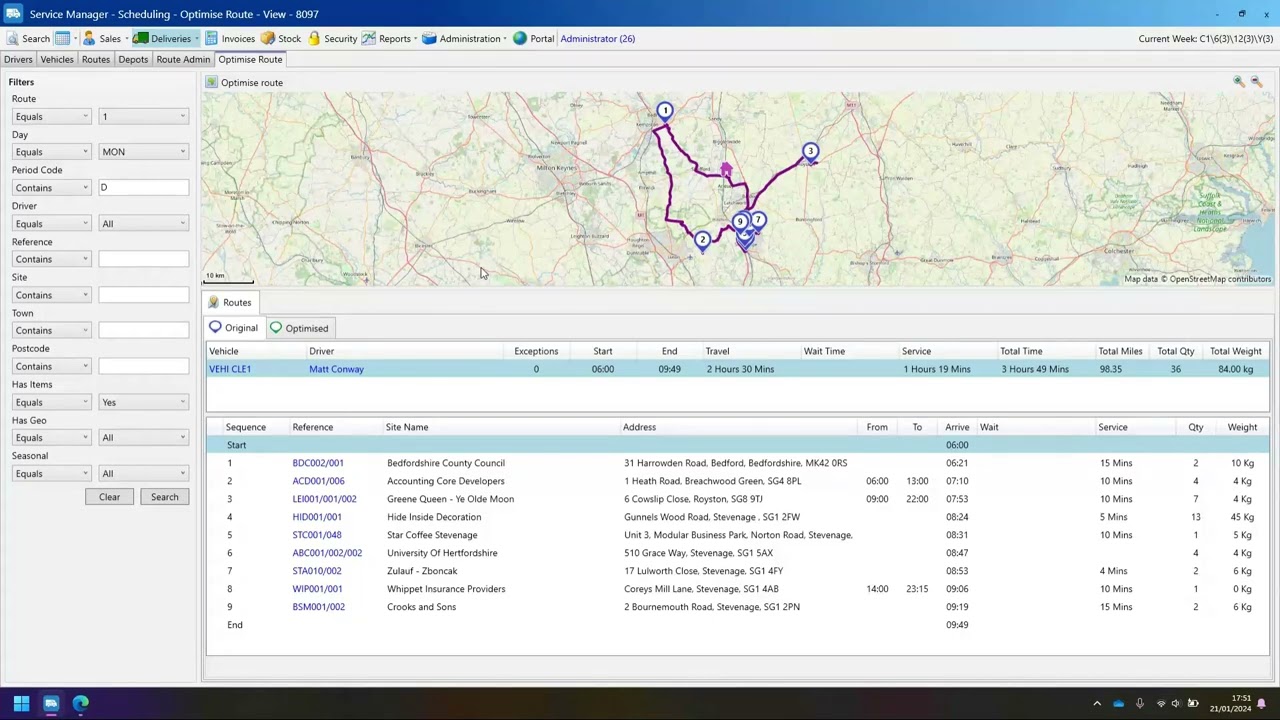Select map marker number 2
This screenshot has height=720, width=1280.
click(702, 240)
